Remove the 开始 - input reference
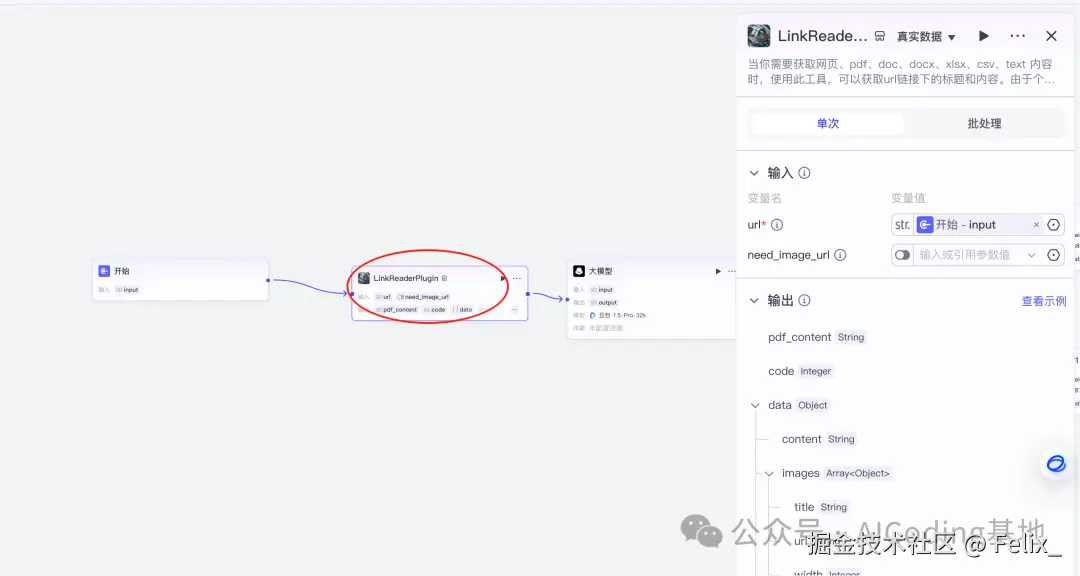Image resolution: width=1080 pixels, height=576 pixels. [x=1036, y=225]
